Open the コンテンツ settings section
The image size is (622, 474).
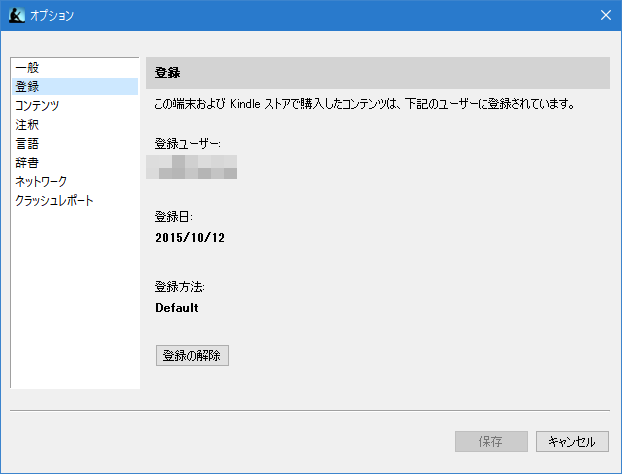[x=75, y=106]
